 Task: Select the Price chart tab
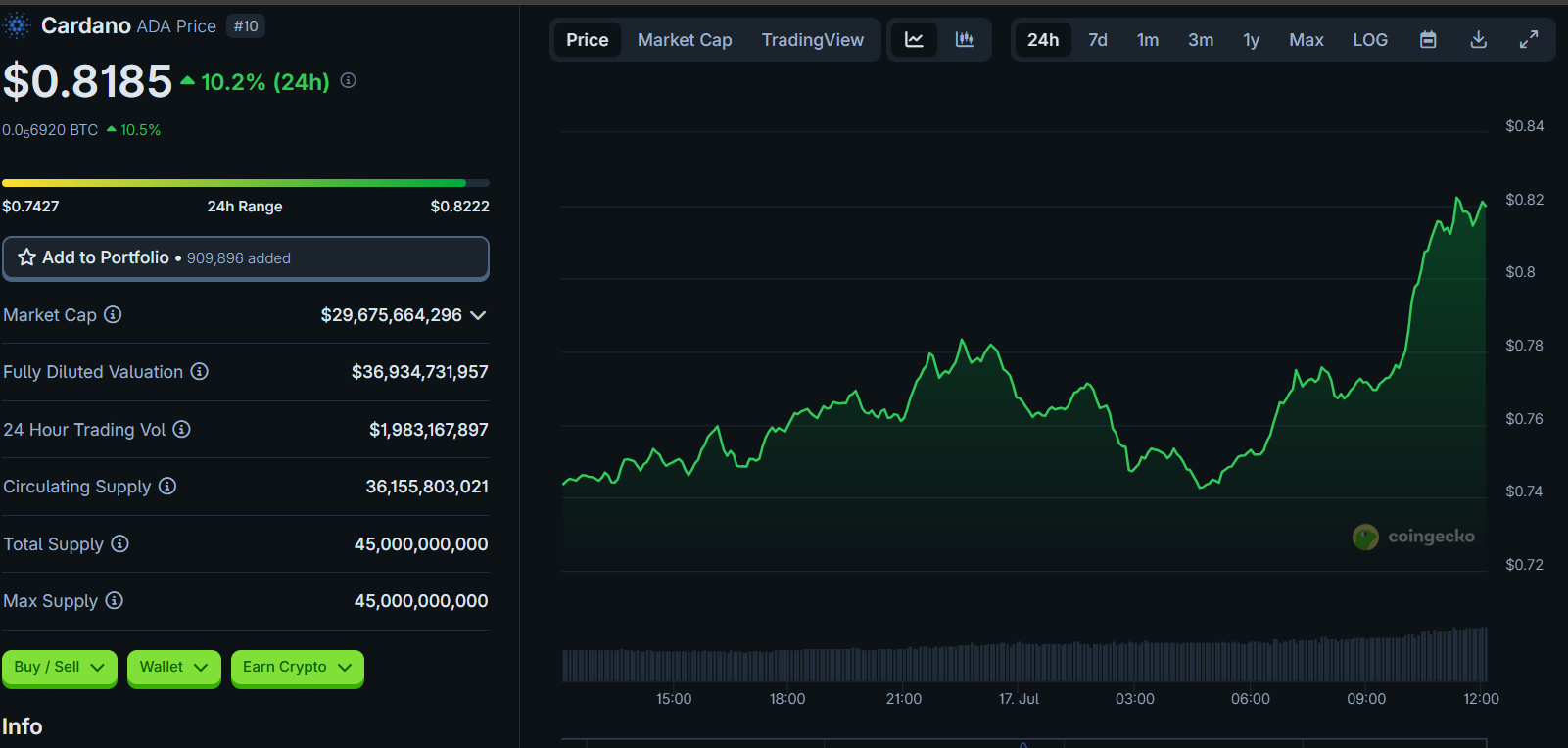coord(588,40)
